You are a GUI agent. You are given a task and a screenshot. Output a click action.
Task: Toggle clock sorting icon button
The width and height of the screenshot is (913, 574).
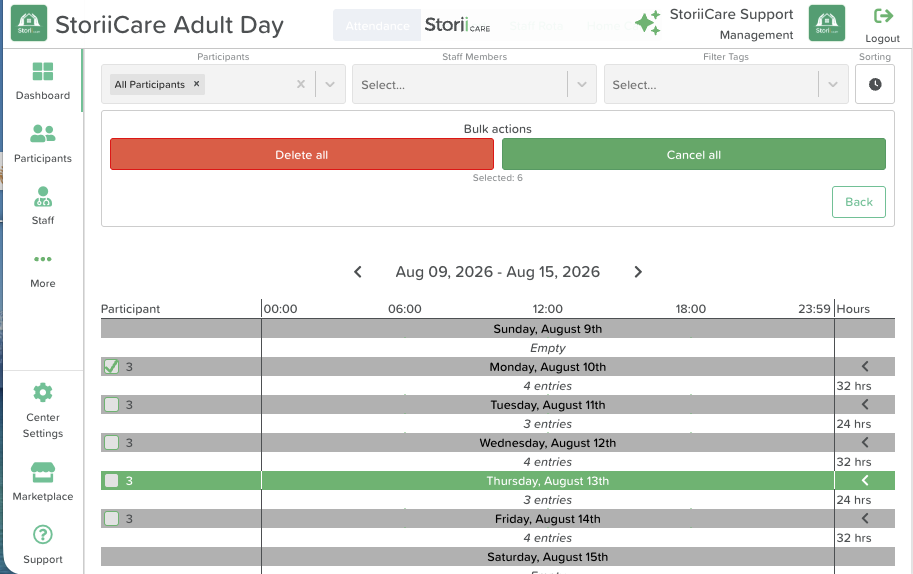875,84
